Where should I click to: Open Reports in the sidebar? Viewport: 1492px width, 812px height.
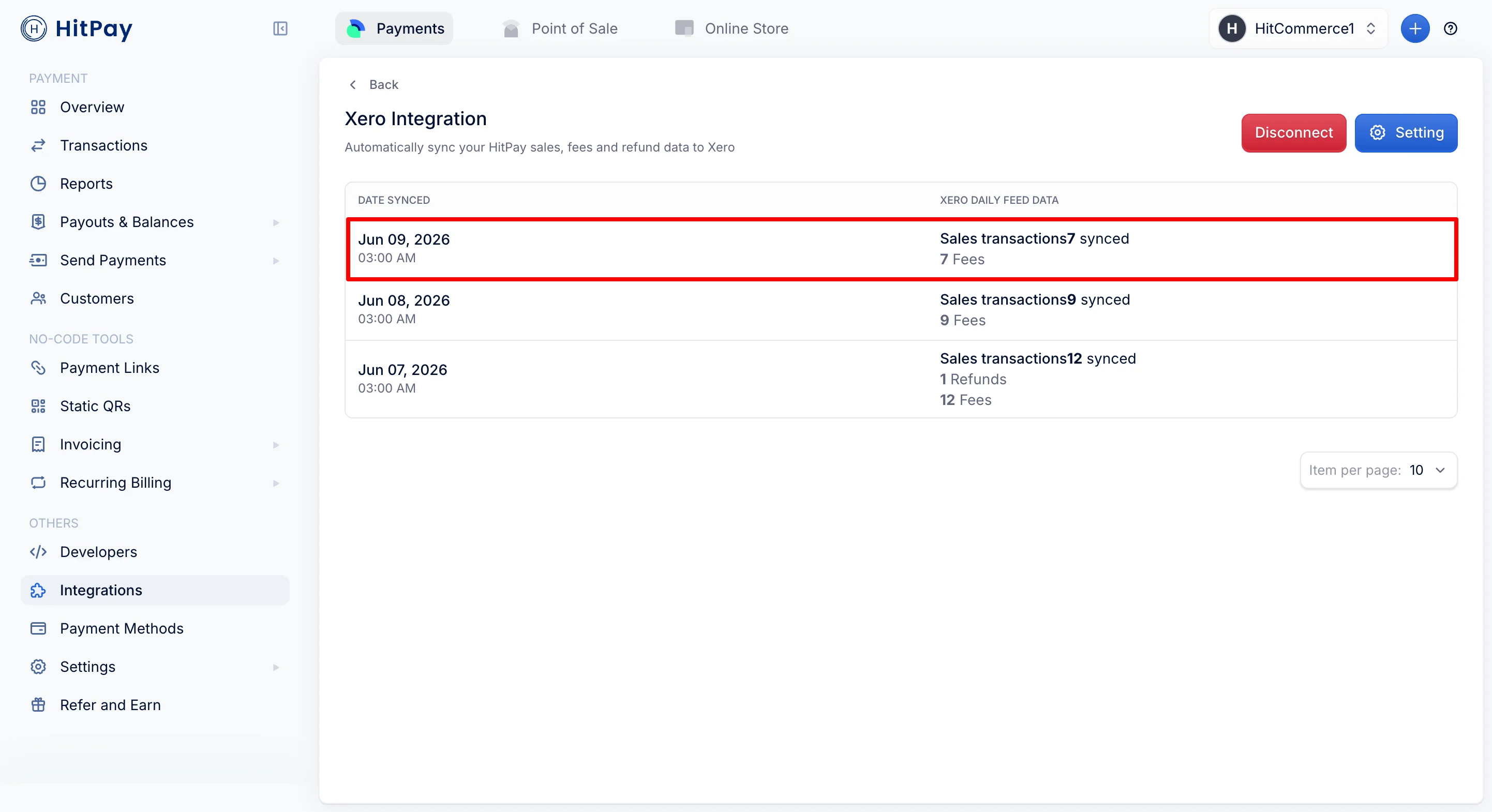(x=155, y=184)
